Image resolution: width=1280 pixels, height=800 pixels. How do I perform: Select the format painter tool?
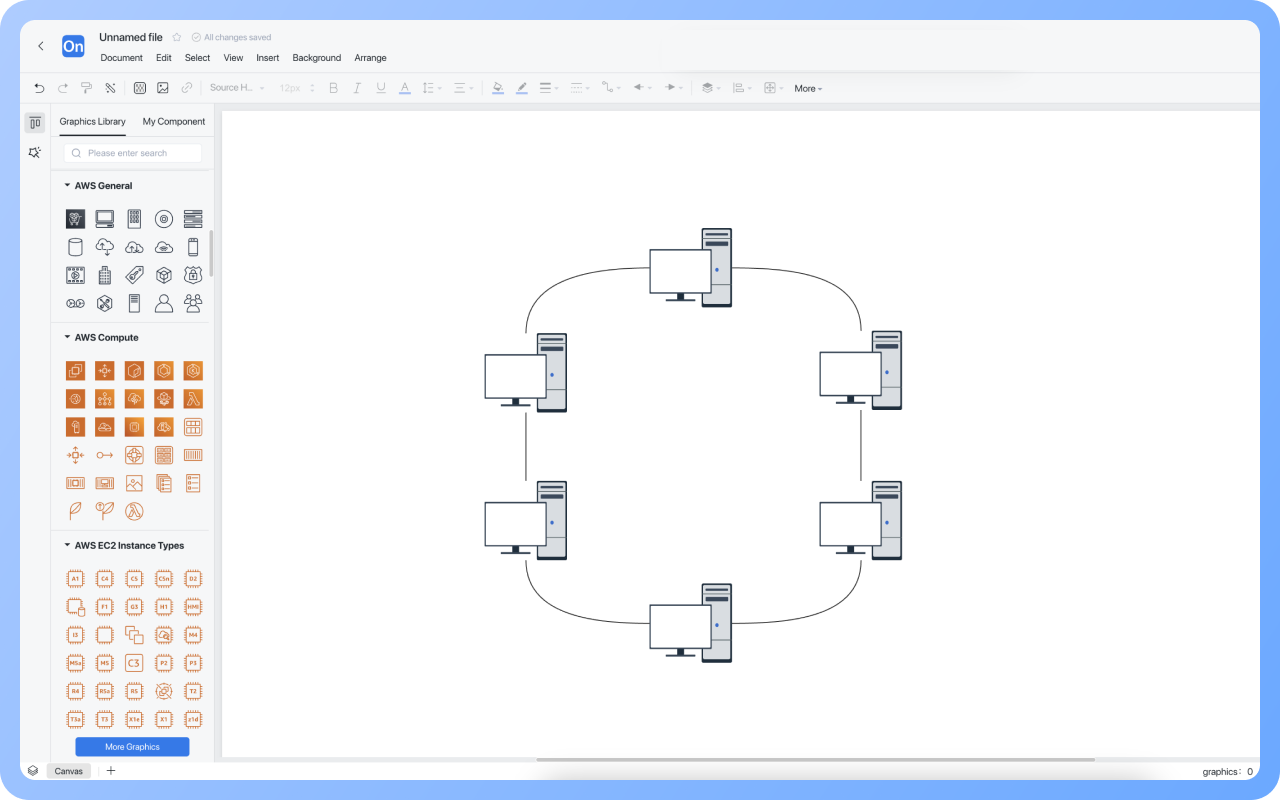point(87,88)
